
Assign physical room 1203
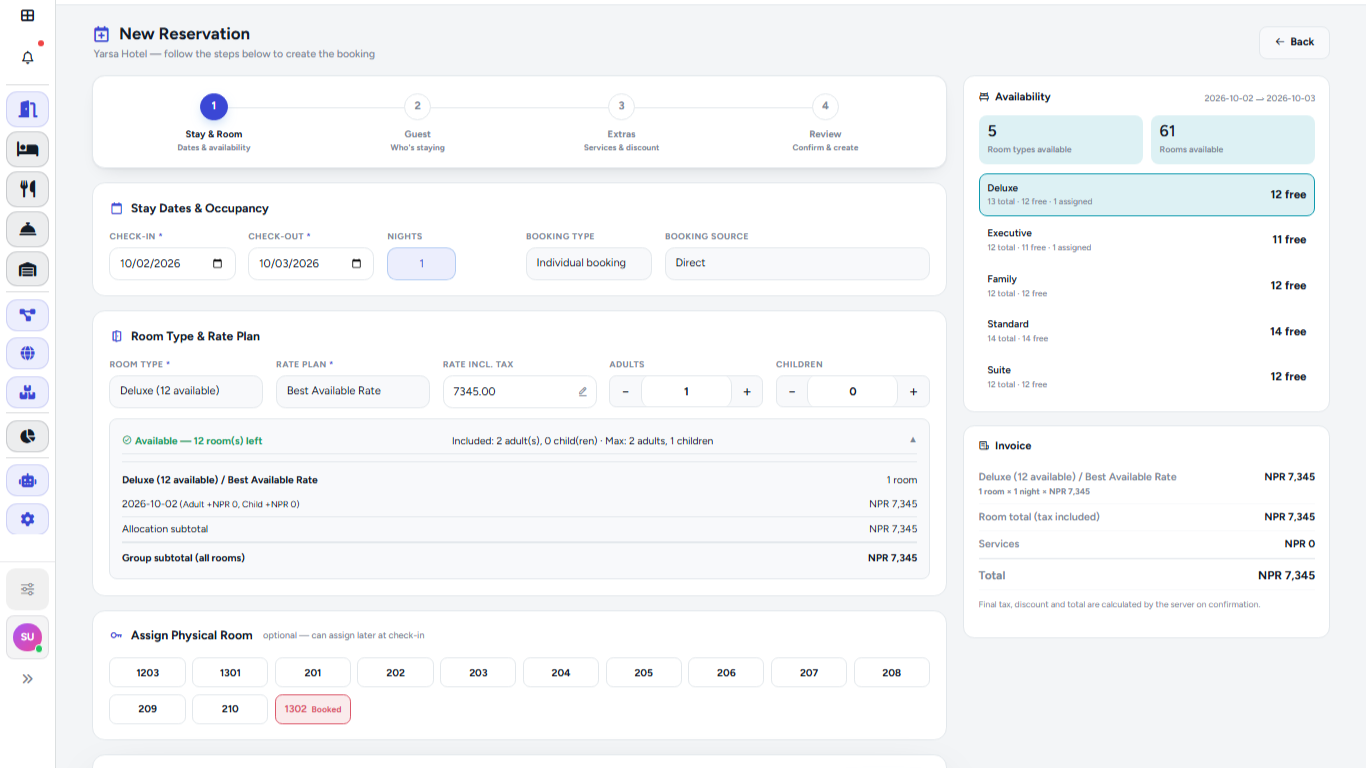point(148,673)
